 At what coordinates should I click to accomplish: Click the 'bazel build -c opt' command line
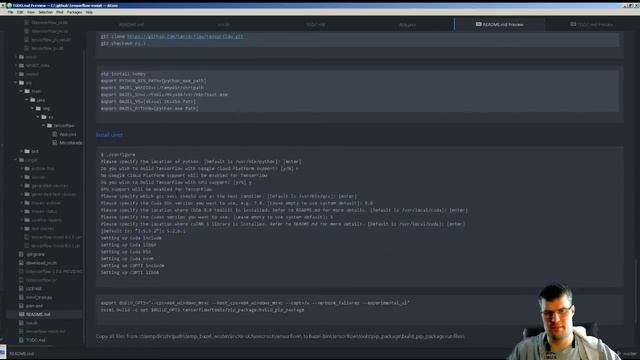[202, 310]
